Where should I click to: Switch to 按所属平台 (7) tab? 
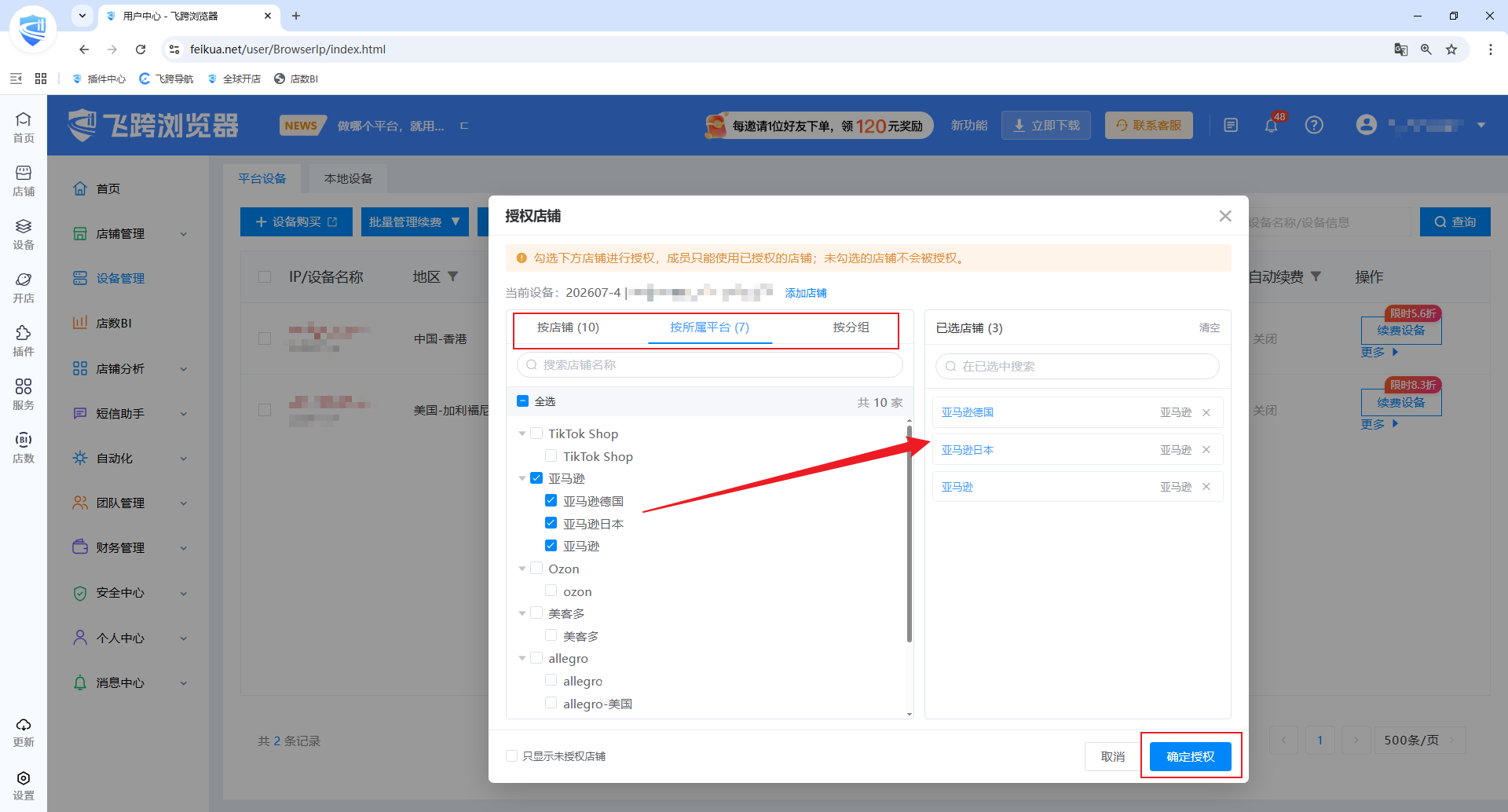point(709,327)
